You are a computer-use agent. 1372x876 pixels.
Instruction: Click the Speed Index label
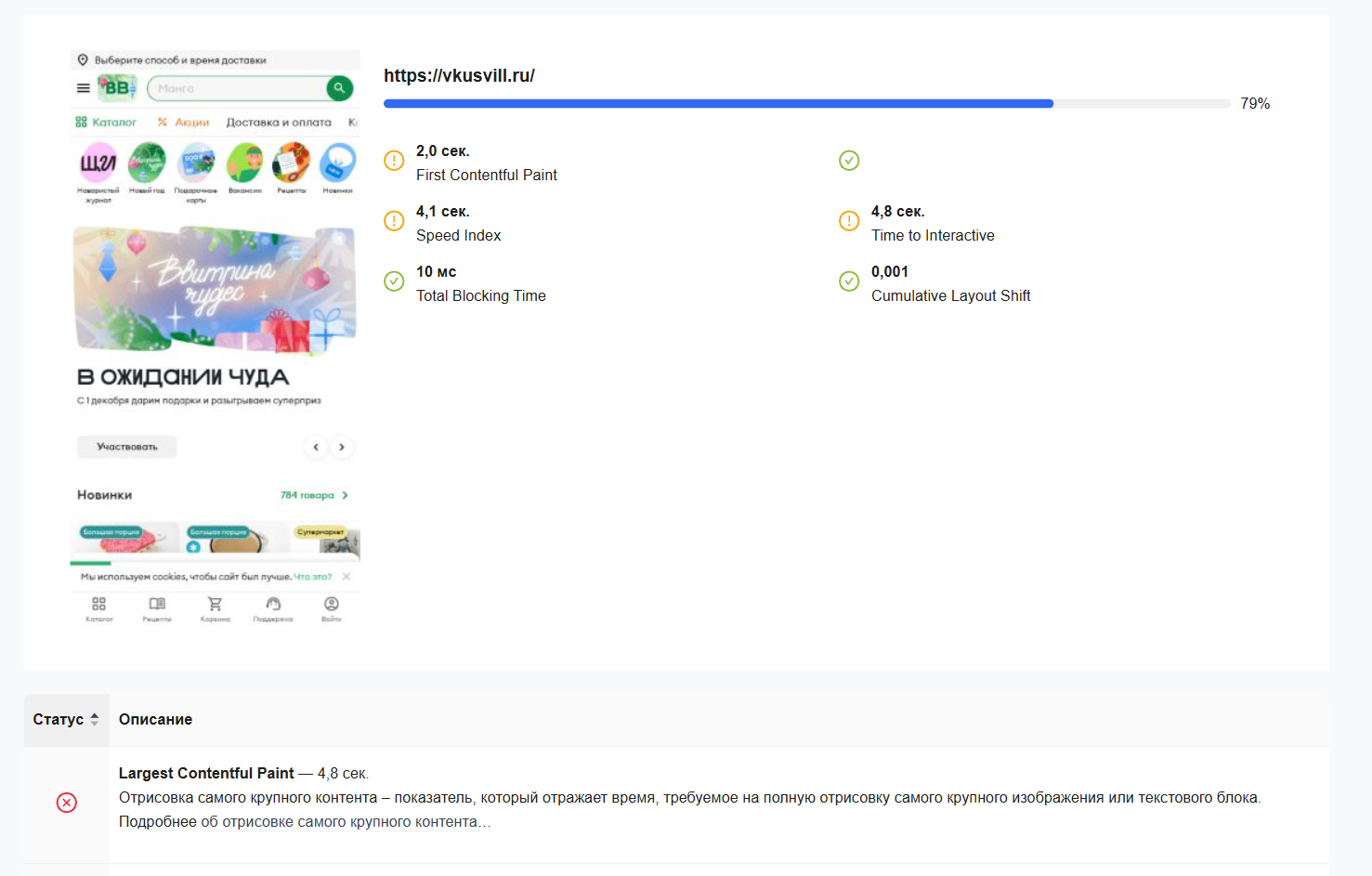click(x=458, y=236)
